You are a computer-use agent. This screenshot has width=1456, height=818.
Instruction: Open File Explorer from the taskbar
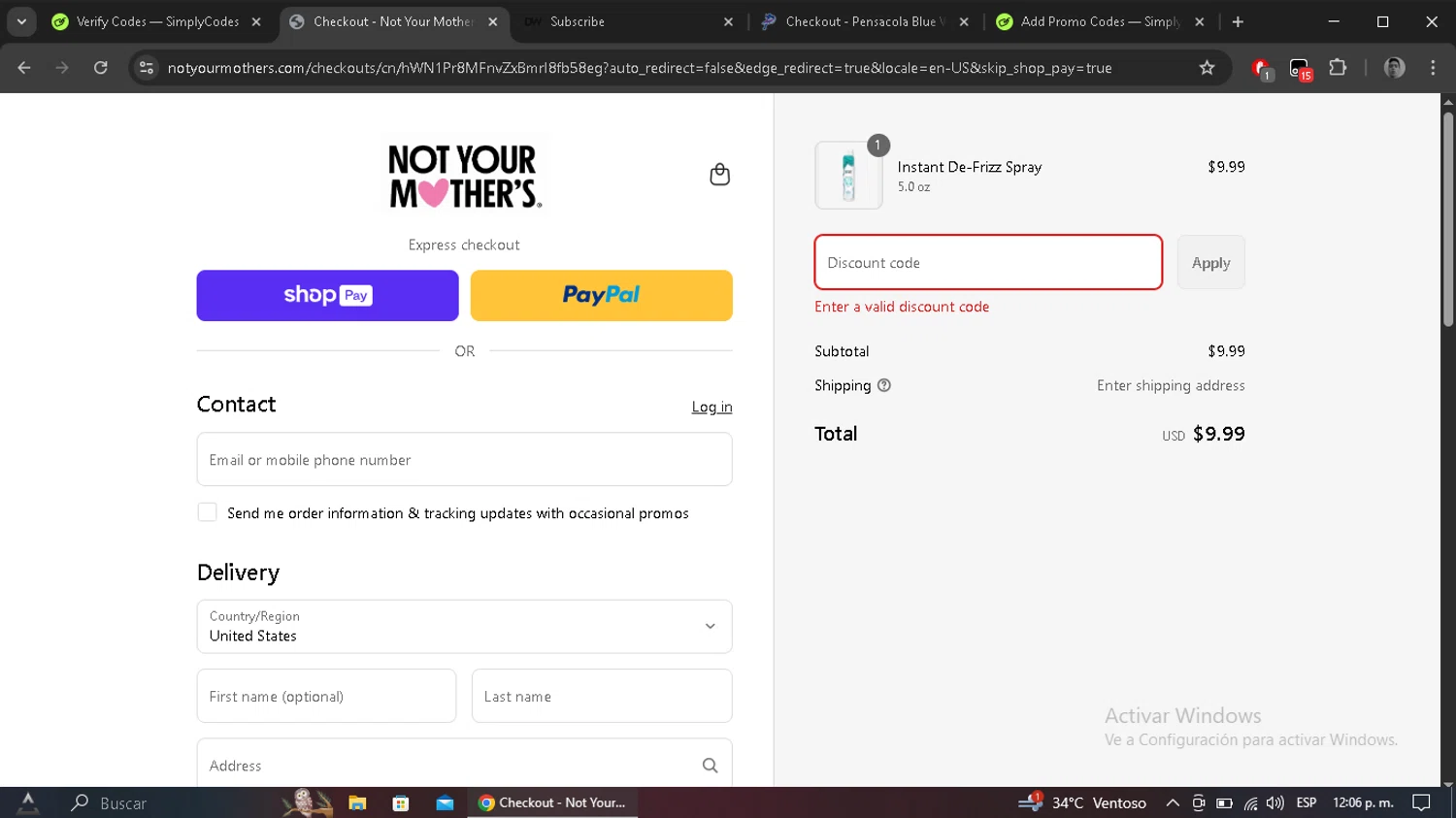[x=357, y=803]
